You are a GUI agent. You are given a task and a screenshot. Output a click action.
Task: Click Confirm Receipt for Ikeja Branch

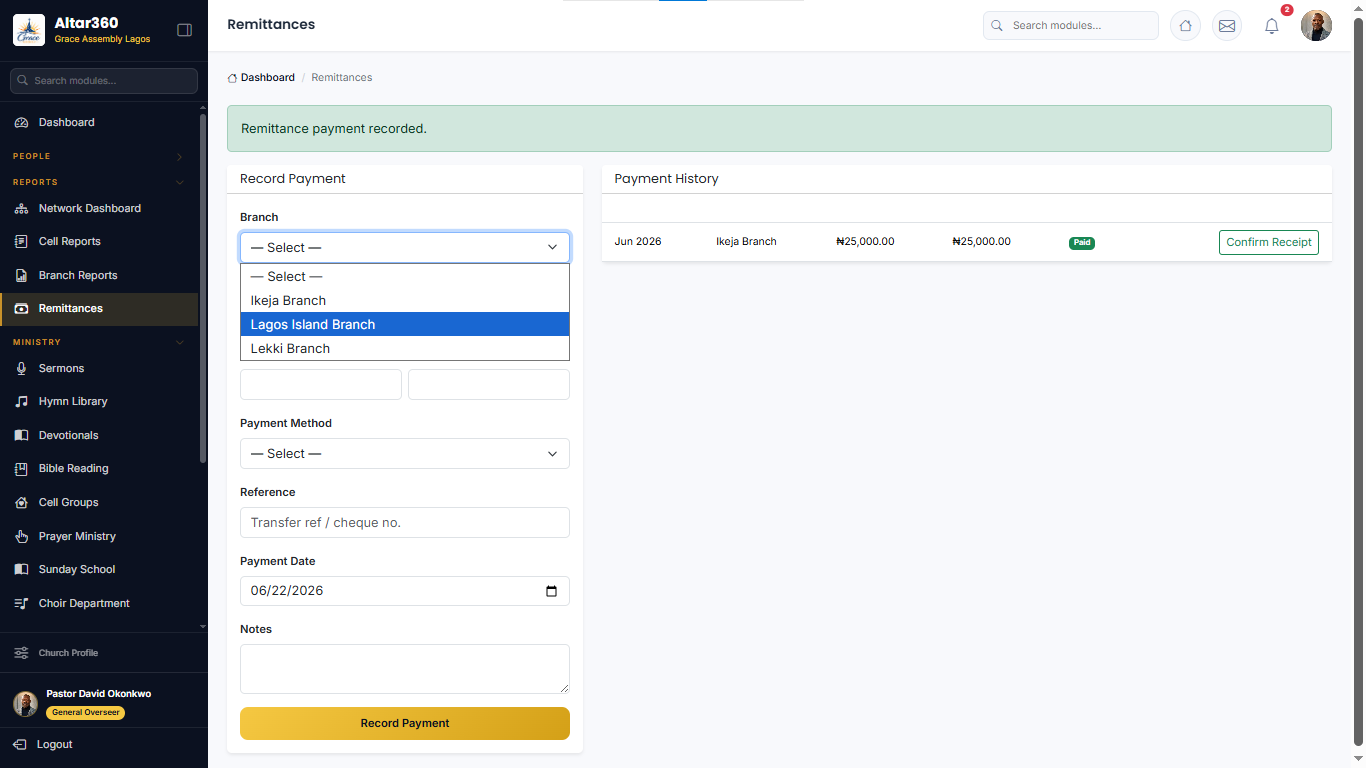pyautogui.click(x=1269, y=242)
